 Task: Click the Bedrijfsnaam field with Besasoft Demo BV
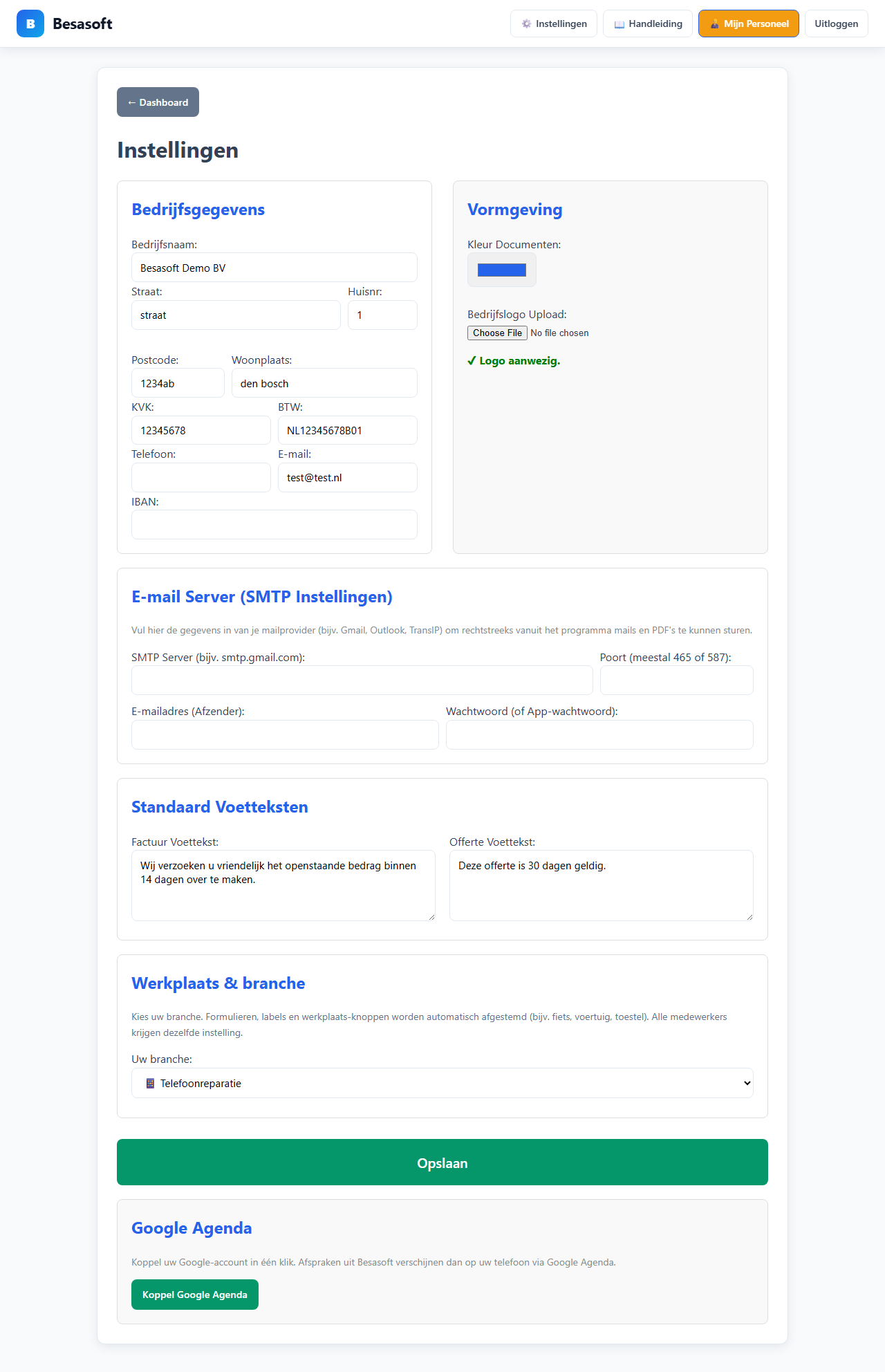click(274, 268)
